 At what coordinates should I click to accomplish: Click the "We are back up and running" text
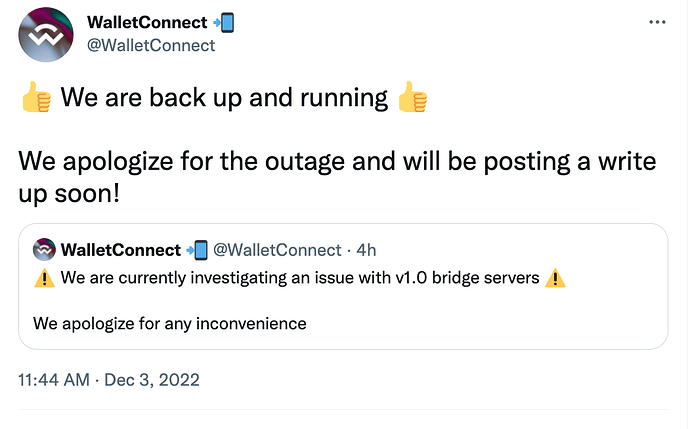pyautogui.click(x=224, y=98)
